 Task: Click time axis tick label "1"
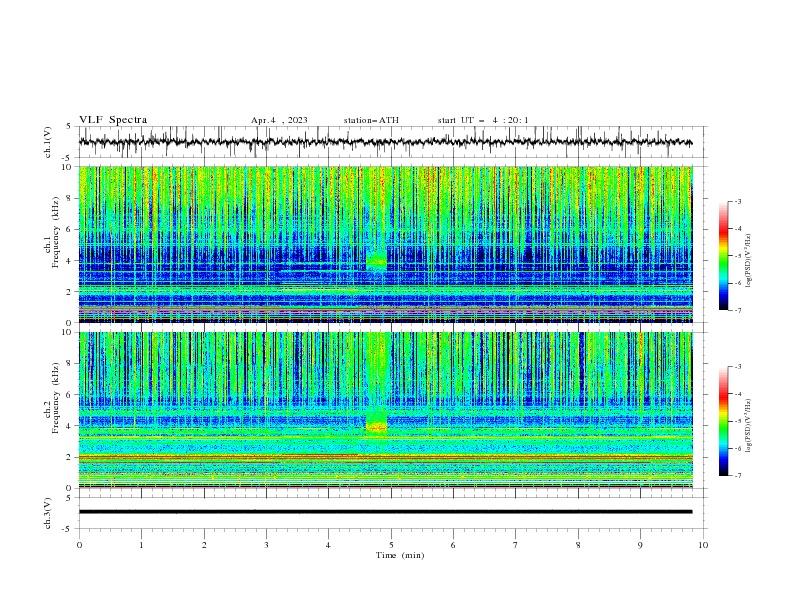pos(141,545)
